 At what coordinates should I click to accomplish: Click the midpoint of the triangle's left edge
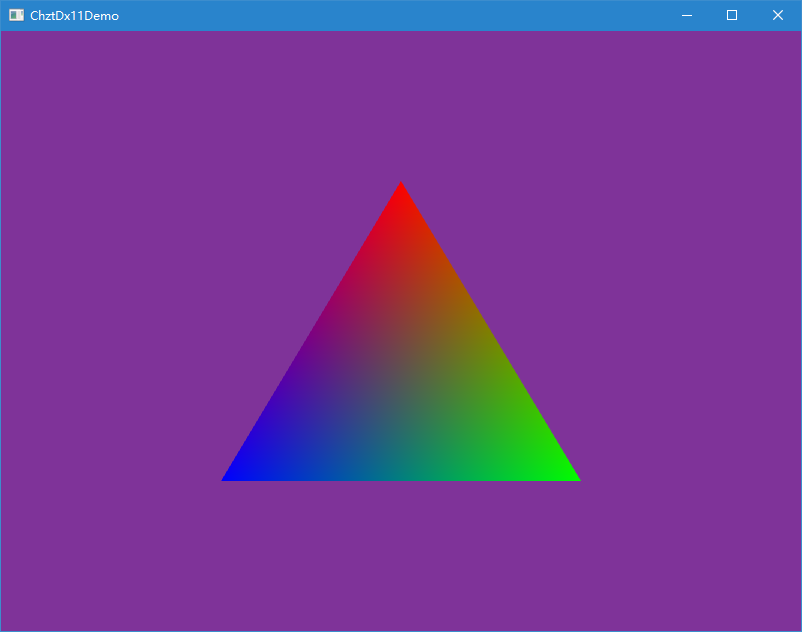point(315,331)
